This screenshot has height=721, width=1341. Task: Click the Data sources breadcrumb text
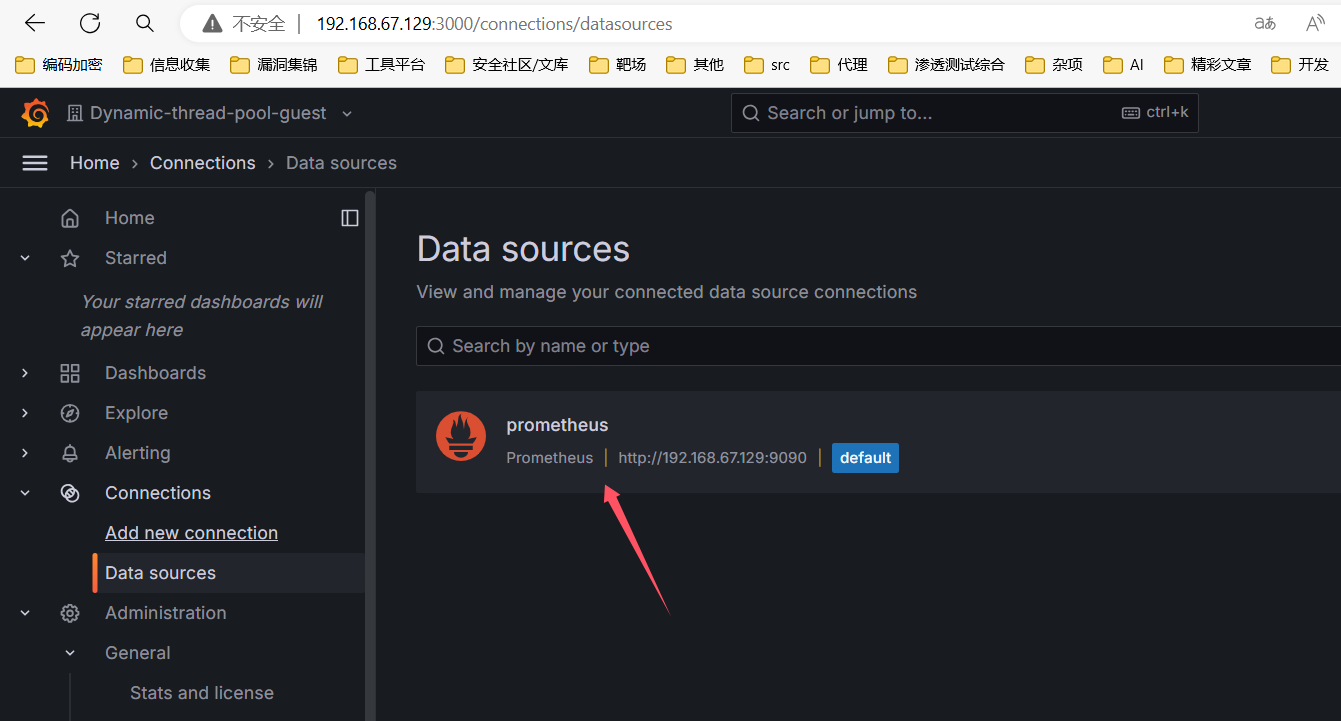click(341, 163)
